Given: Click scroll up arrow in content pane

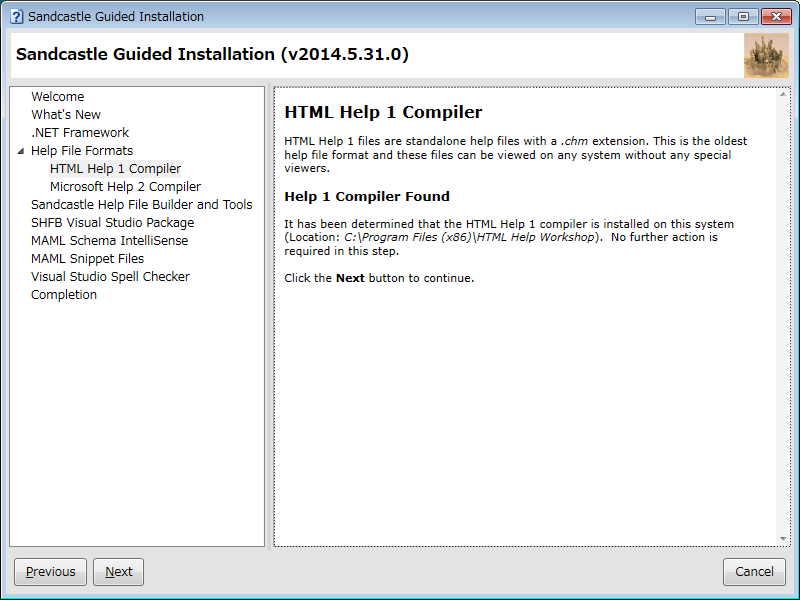Looking at the screenshot, I should click(x=783, y=94).
